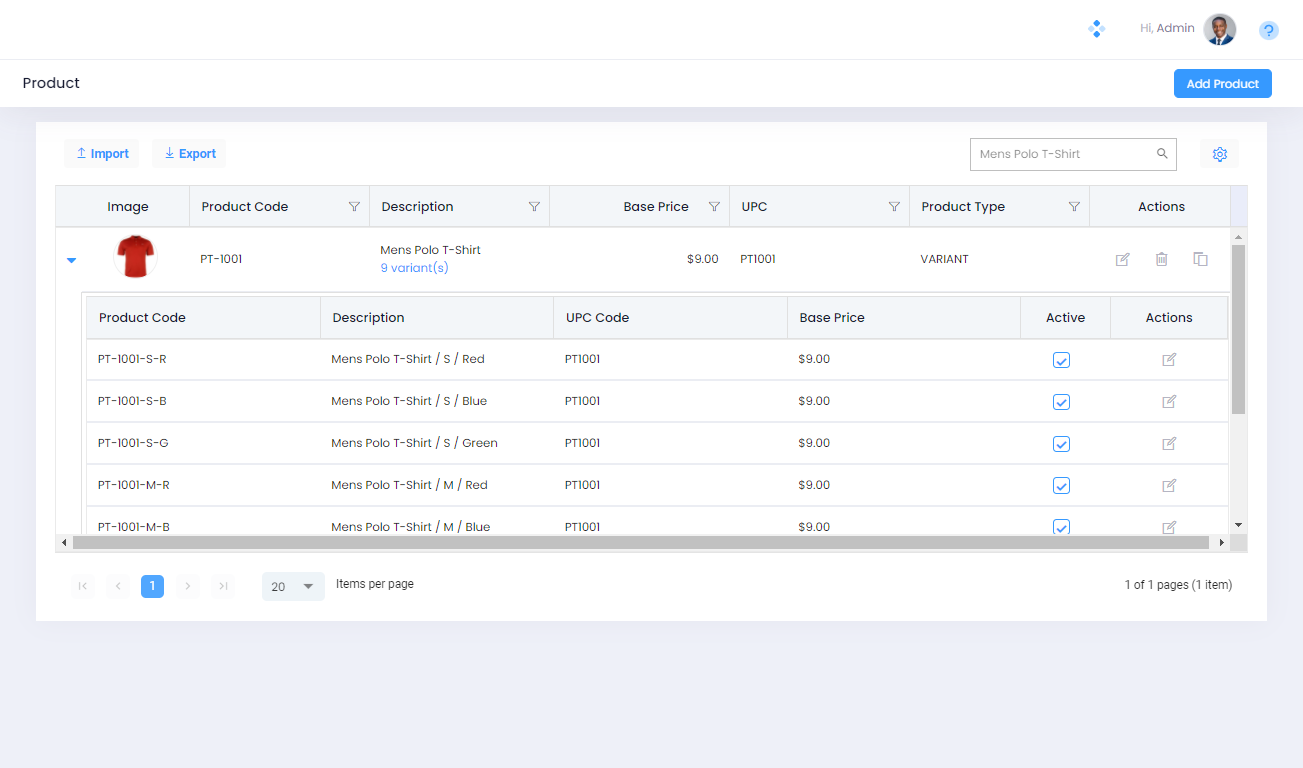
Task: Sort by the Description column header
Action: 418,207
